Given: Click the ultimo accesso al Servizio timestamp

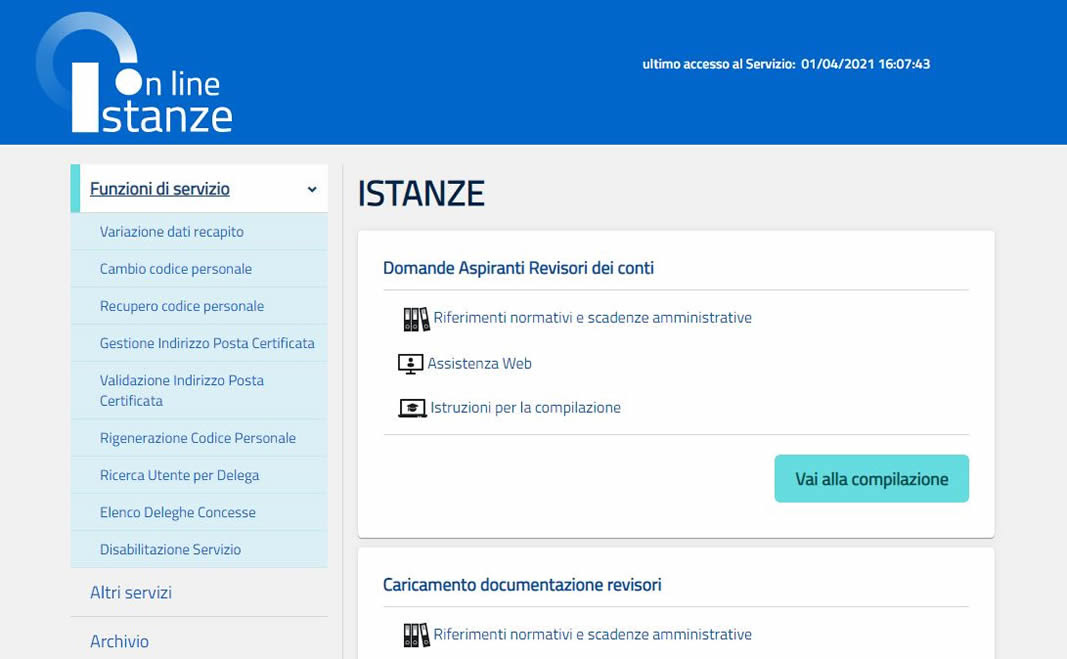Looking at the screenshot, I should [786, 64].
